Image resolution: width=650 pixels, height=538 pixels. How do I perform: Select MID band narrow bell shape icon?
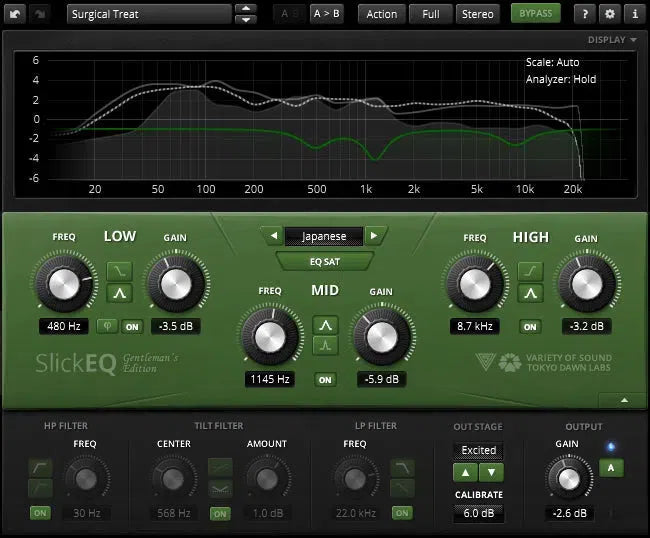[324, 347]
